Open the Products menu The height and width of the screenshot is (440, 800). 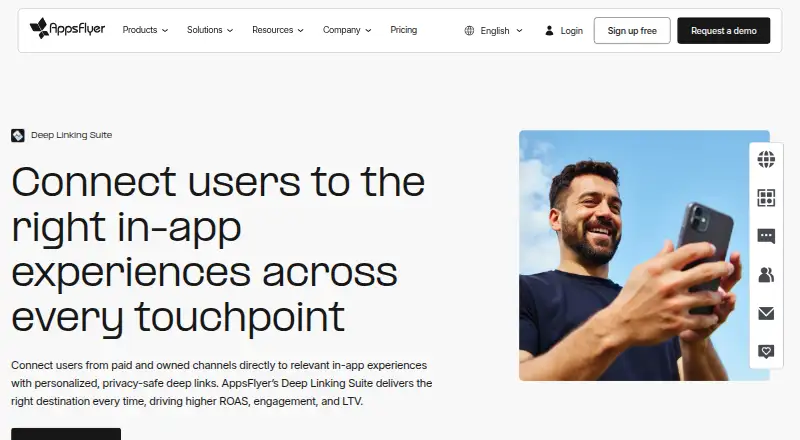point(140,30)
